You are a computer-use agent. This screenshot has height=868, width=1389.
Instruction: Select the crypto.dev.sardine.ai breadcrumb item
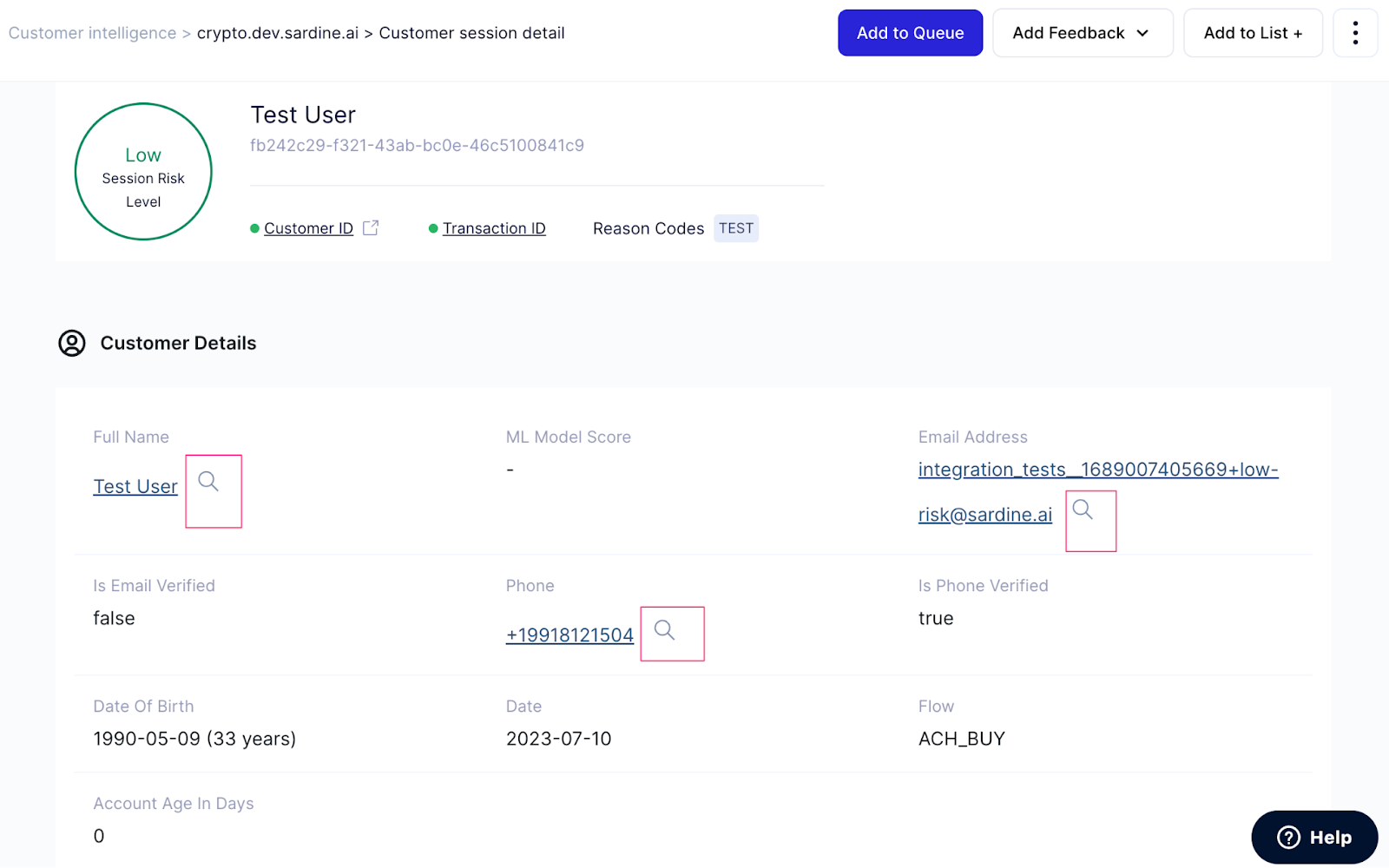coord(278,32)
